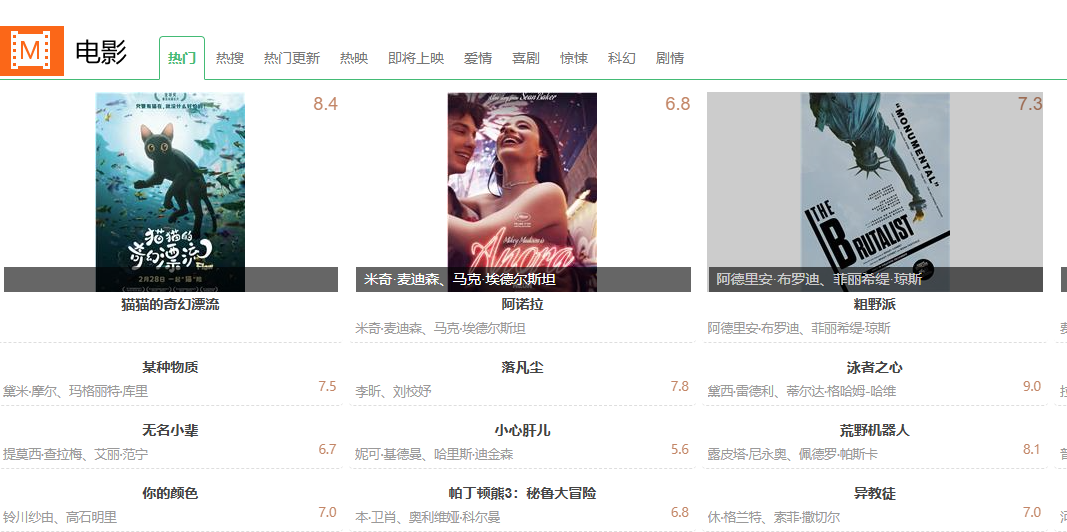Click cast text 本·卫肖、奥利维娅·科尔曼

(427, 517)
